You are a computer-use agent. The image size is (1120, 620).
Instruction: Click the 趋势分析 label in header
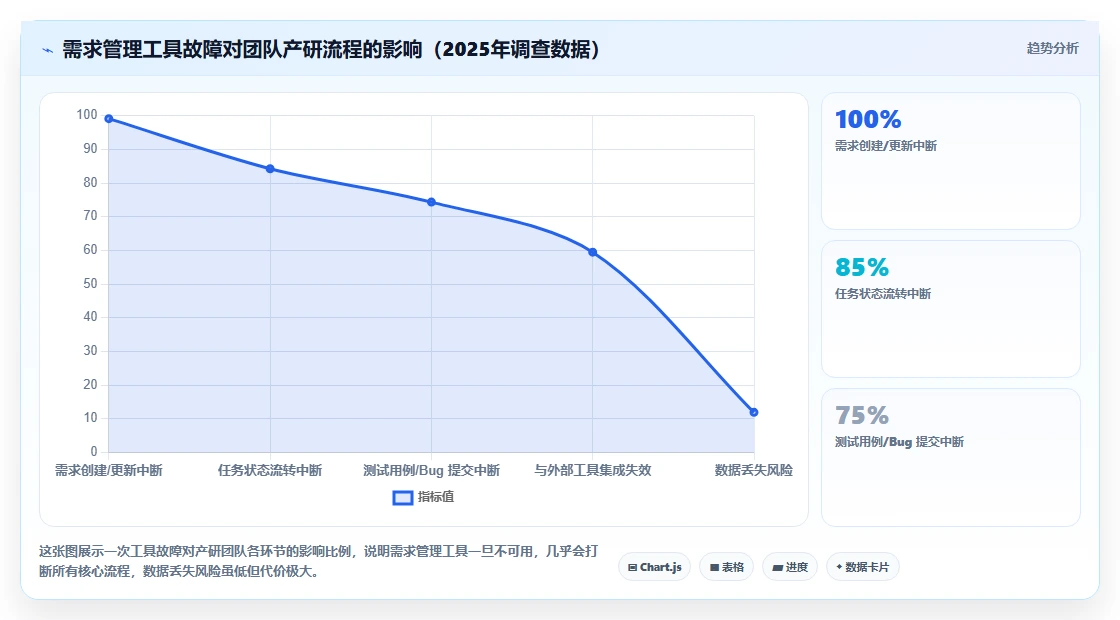[x=1052, y=48]
